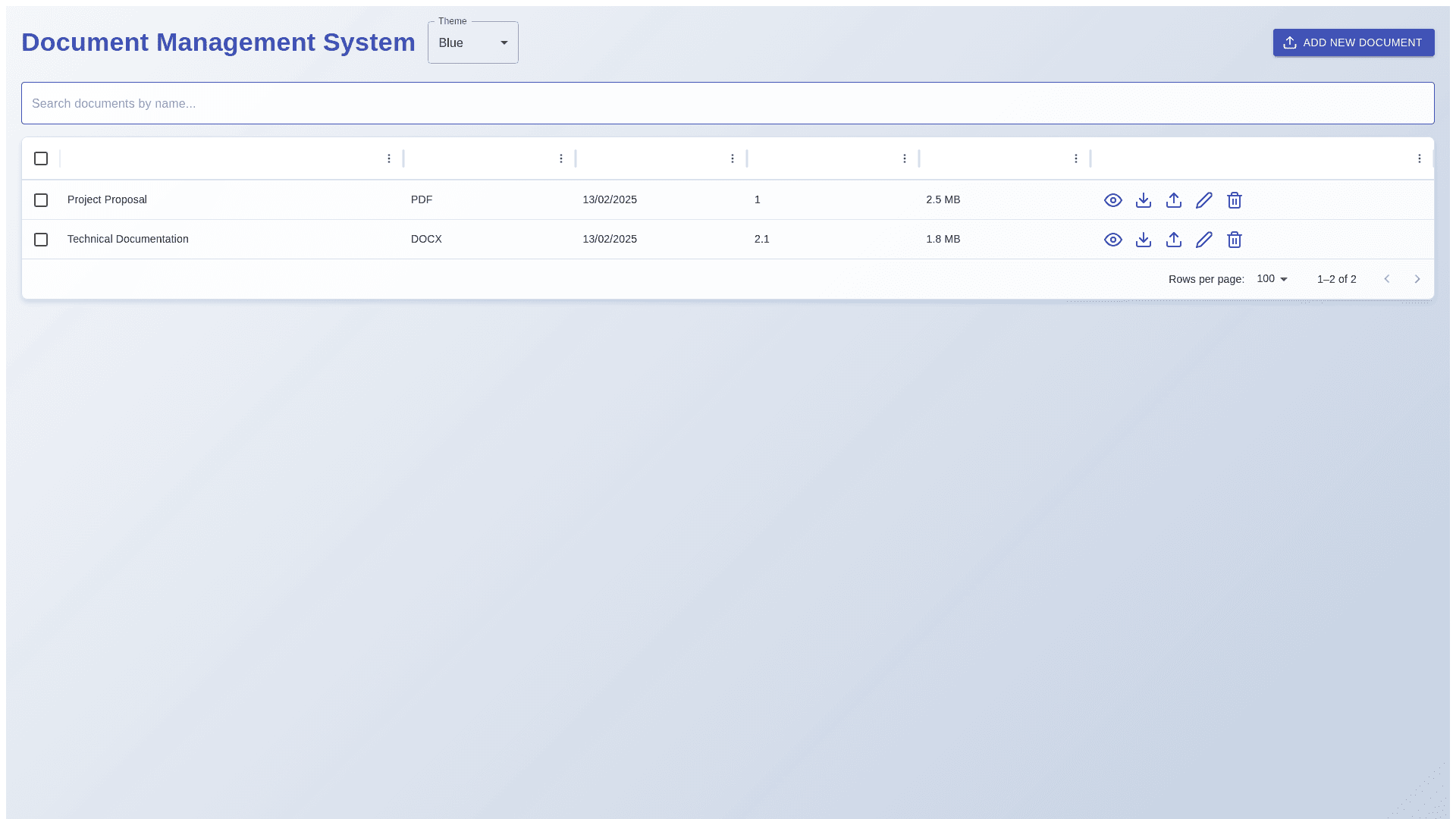Select the Technical Documentation row checkbox
Viewport: 1456px width, 819px height.
[41, 240]
